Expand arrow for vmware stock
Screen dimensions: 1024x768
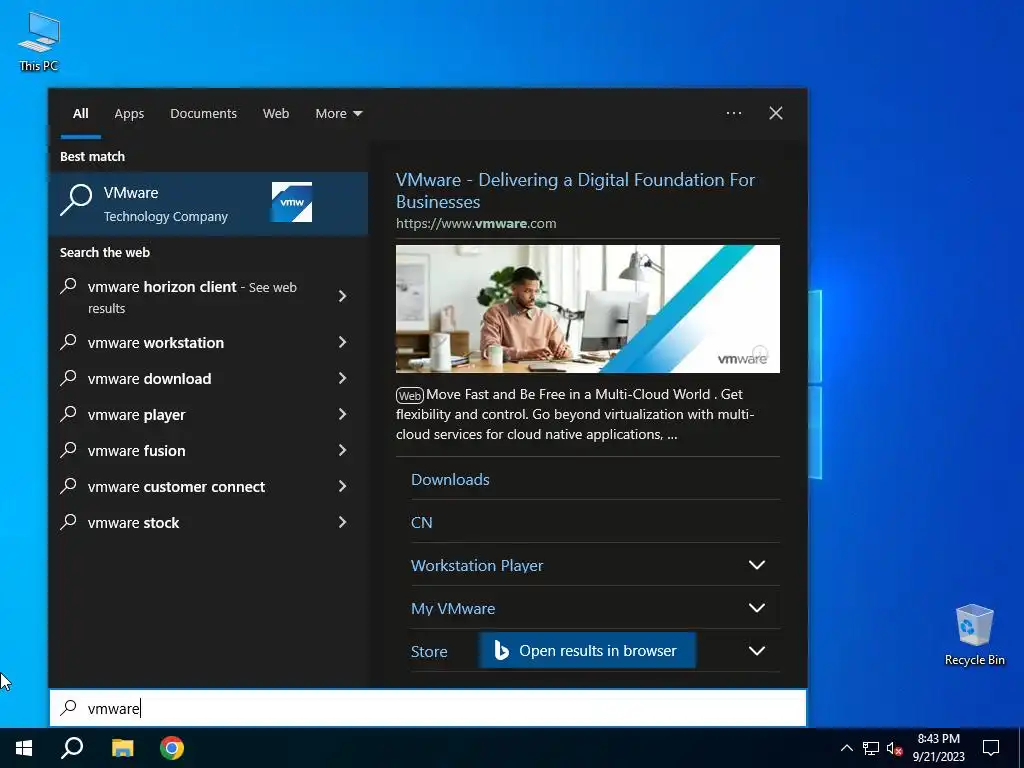343,521
